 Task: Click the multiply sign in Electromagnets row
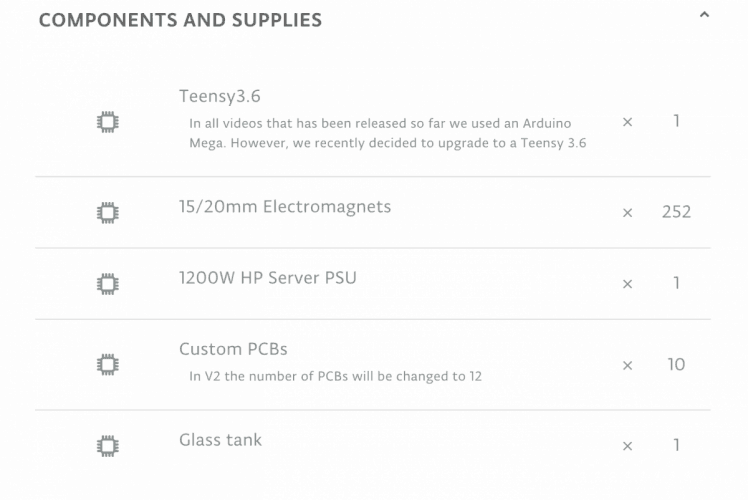pos(628,213)
